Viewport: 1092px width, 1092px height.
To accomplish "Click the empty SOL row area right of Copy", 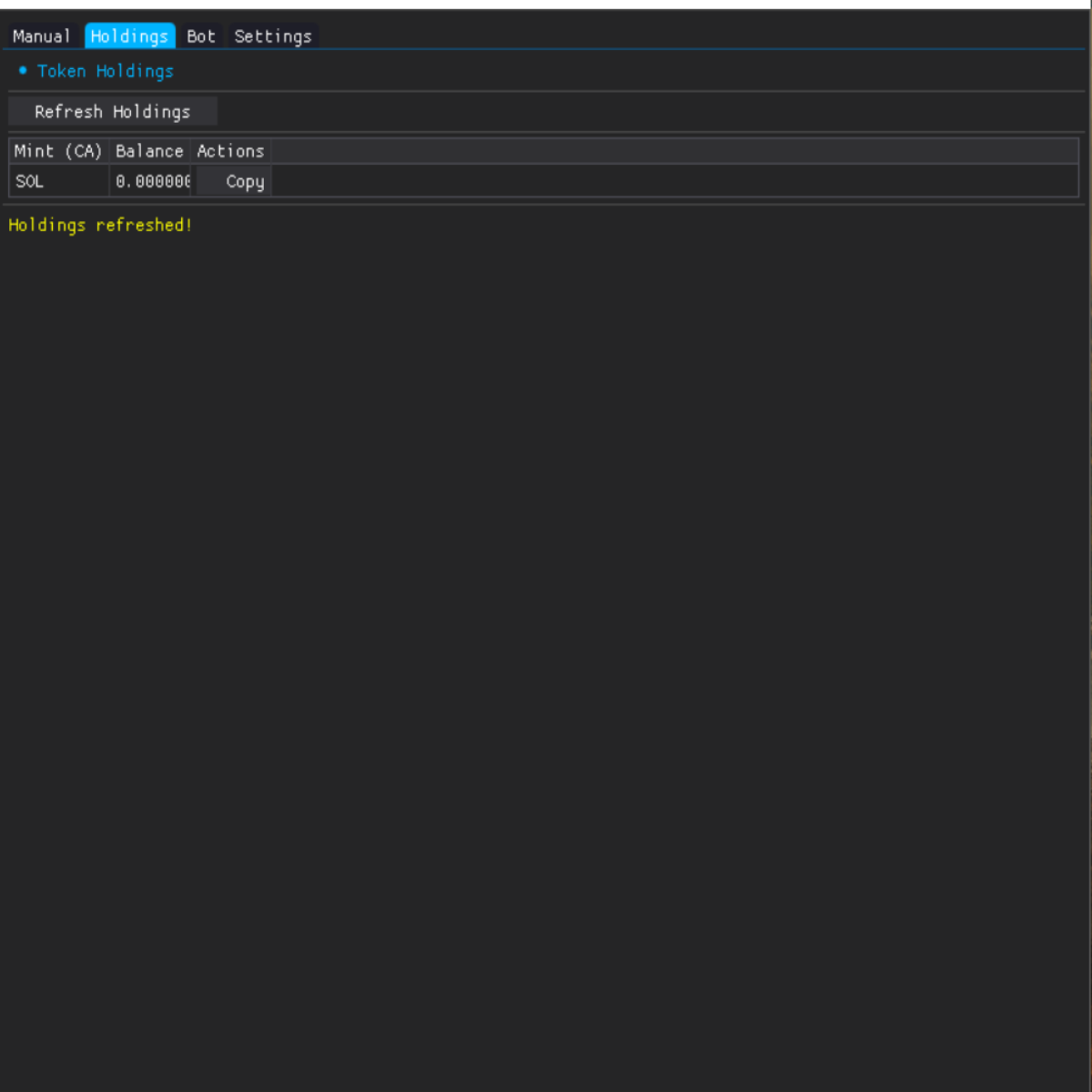I will pos(673,181).
